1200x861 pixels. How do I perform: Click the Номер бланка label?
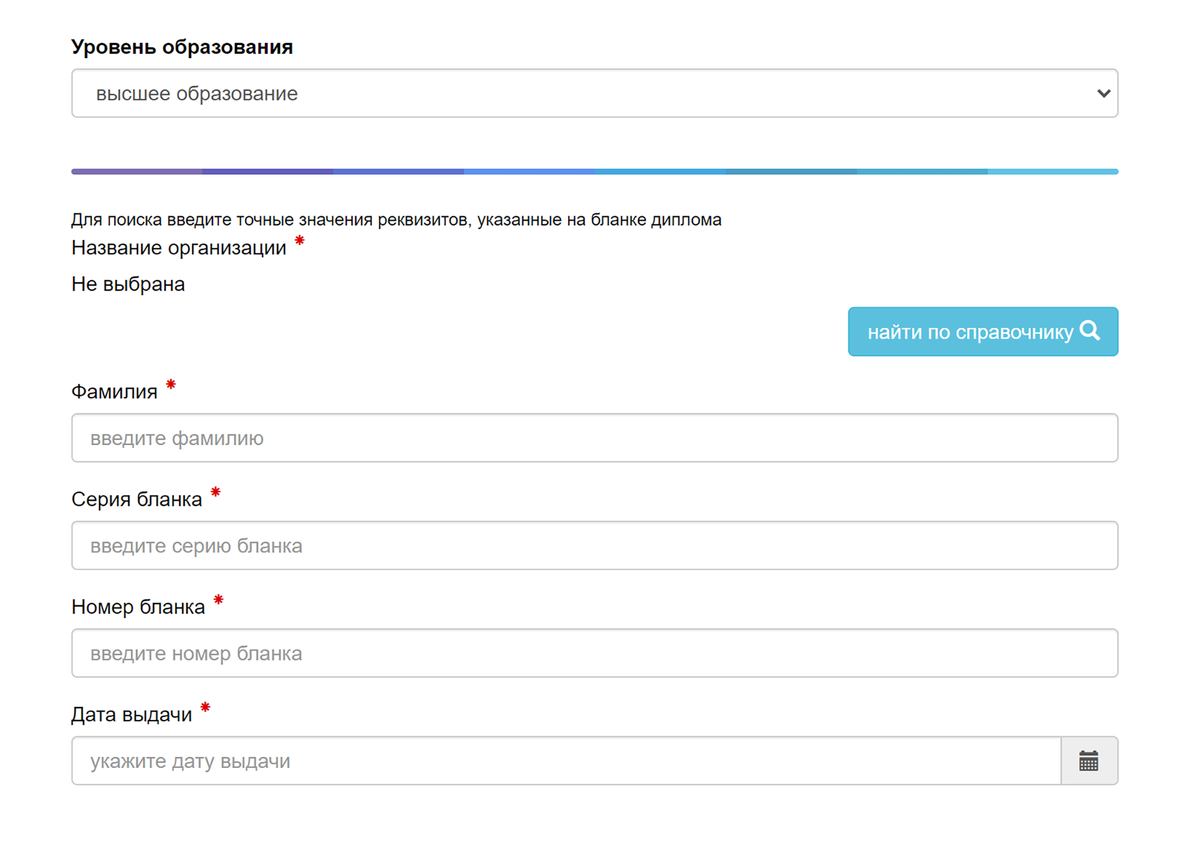(x=138, y=607)
